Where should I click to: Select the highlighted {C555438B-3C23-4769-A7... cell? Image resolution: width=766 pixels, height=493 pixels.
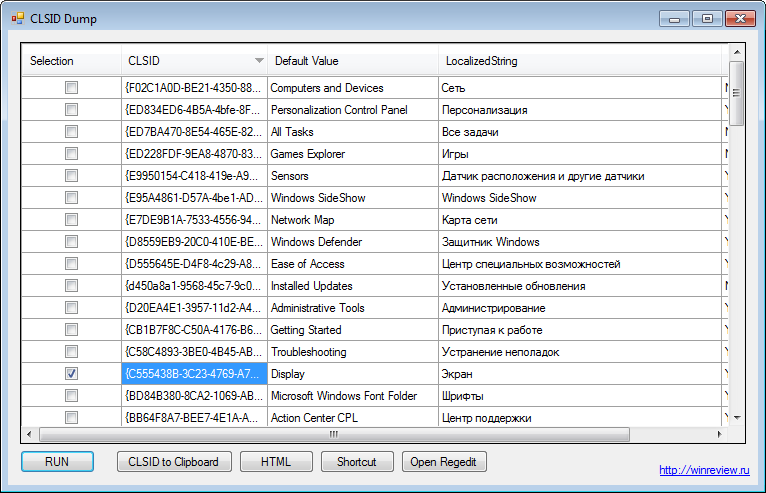click(194, 374)
